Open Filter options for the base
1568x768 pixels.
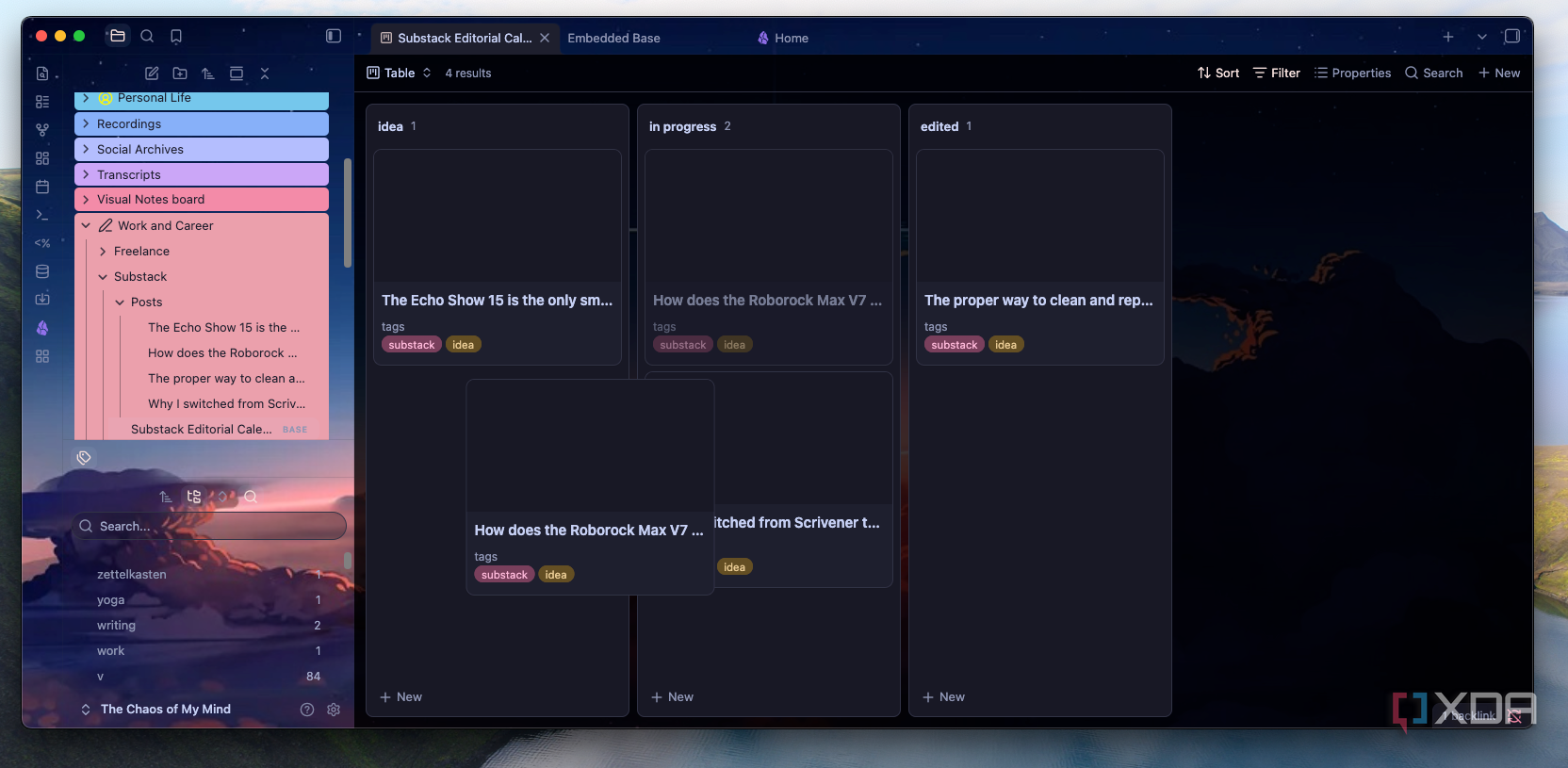[x=1277, y=74]
